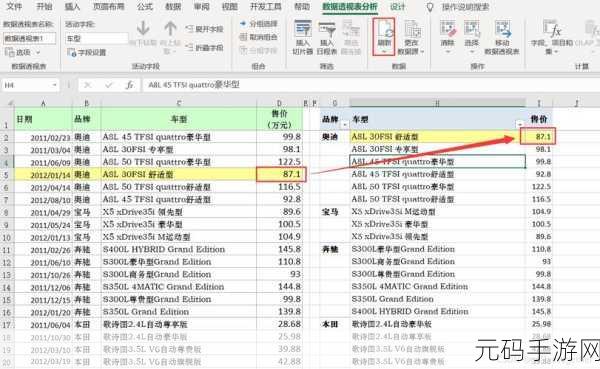Image resolution: width=600 pixels, height=369 pixels.
Task: Switch to the 页面布局 Page Layout tab
Action: point(109,7)
